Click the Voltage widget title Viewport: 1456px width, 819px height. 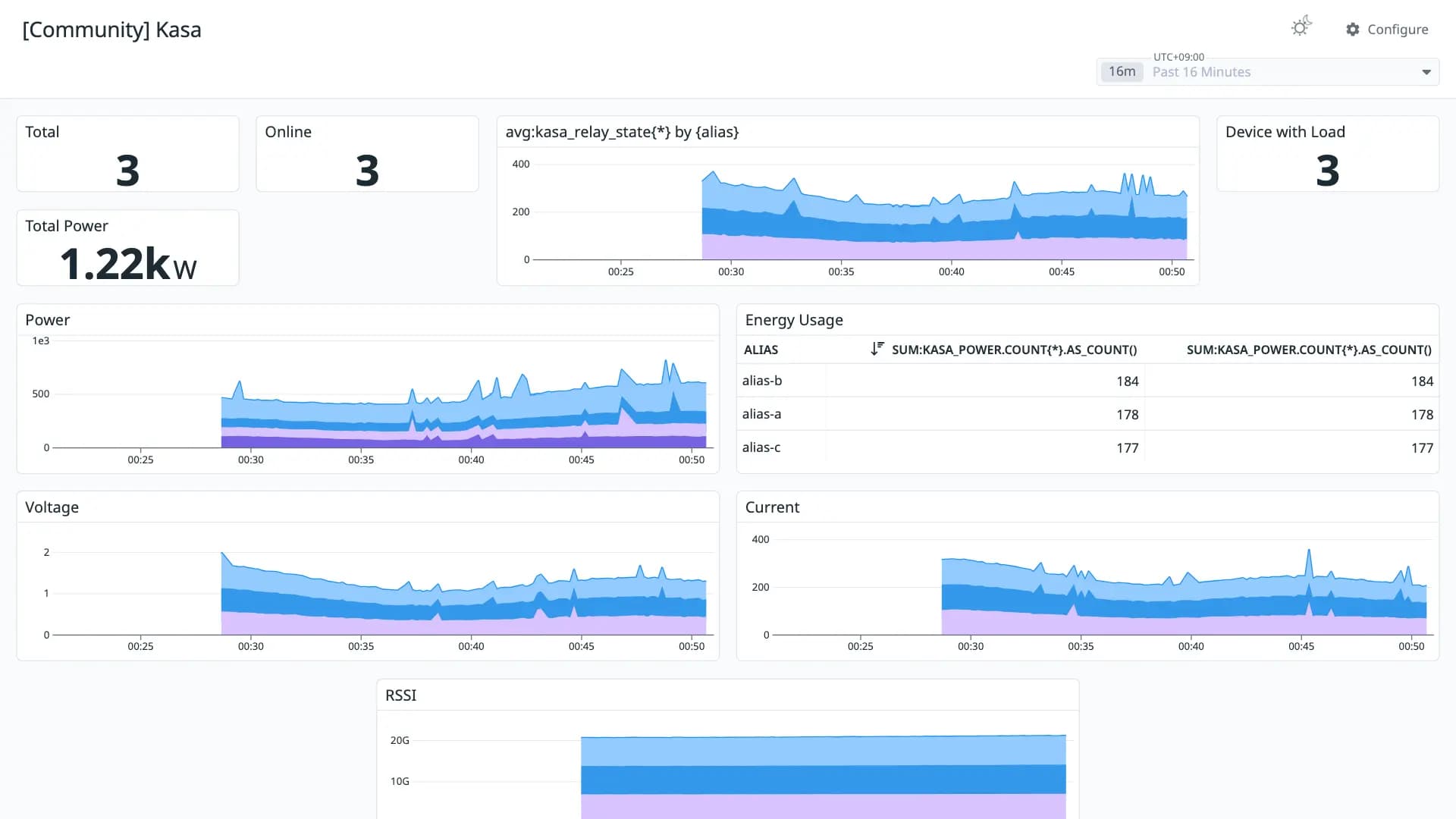[52, 507]
